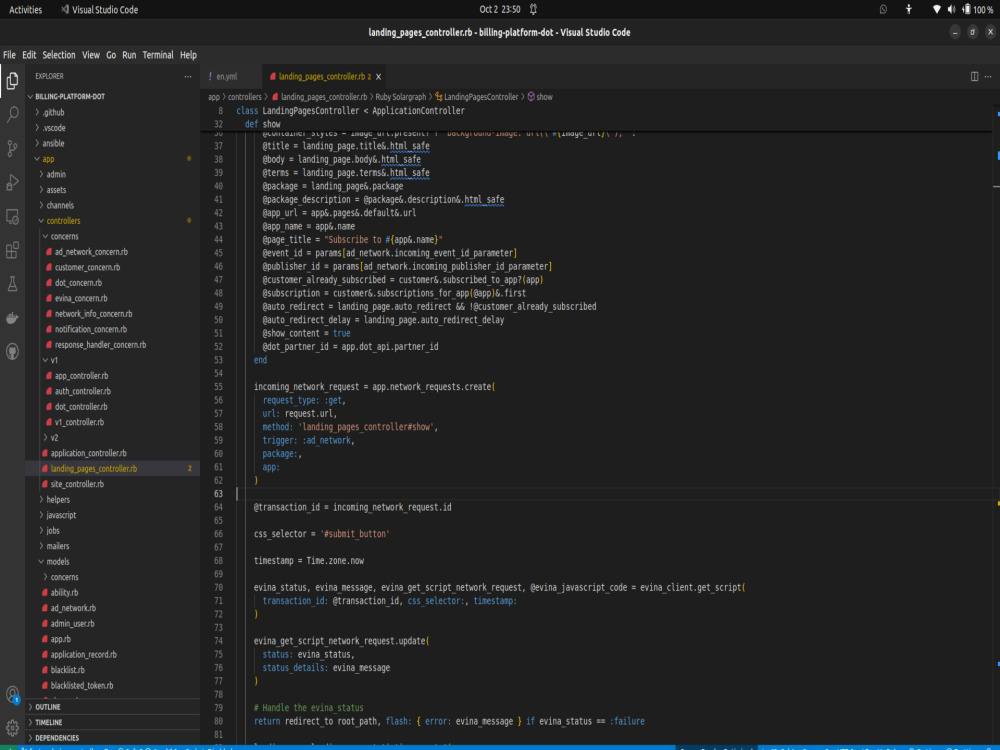Expand the admin folder
1000x750 pixels.
(112, 174)
